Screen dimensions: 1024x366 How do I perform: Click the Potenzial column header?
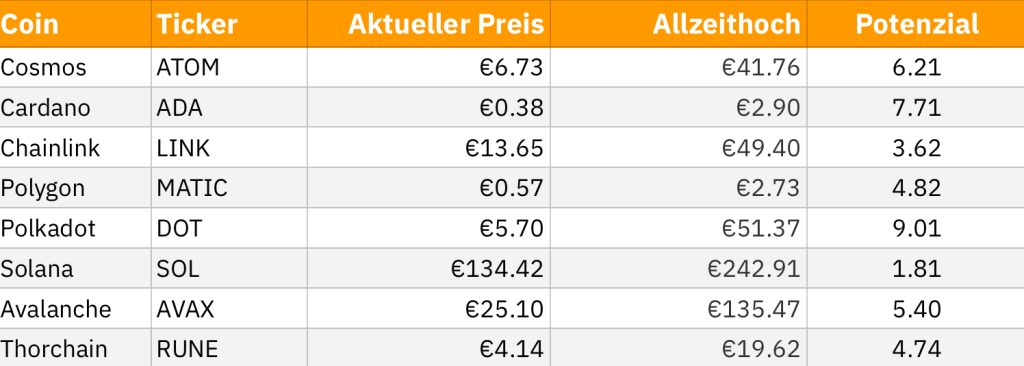pos(916,24)
